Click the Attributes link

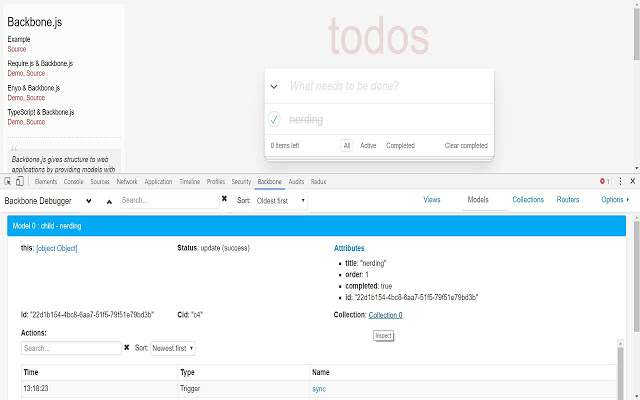(x=349, y=248)
